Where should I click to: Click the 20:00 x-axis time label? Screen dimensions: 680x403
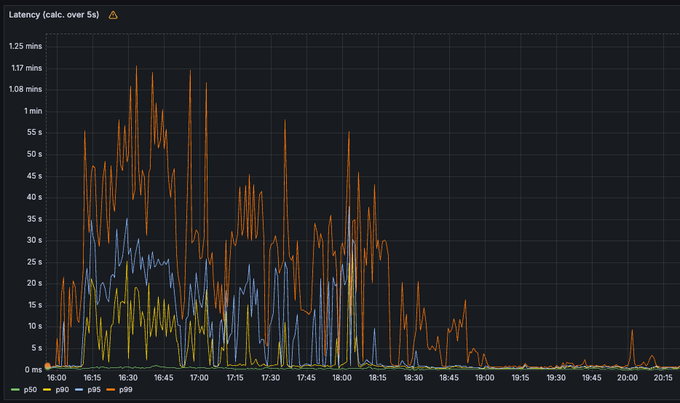click(x=628, y=378)
